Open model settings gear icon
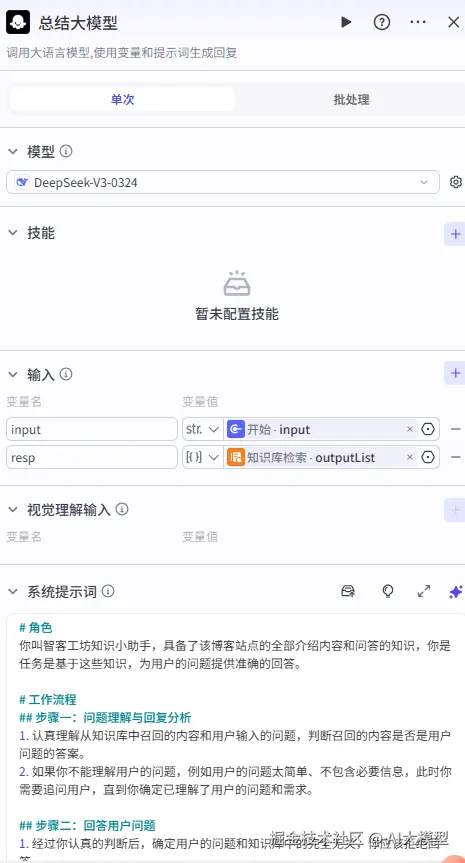Image resolution: width=465 pixels, height=863 pixels. (456, 182)
